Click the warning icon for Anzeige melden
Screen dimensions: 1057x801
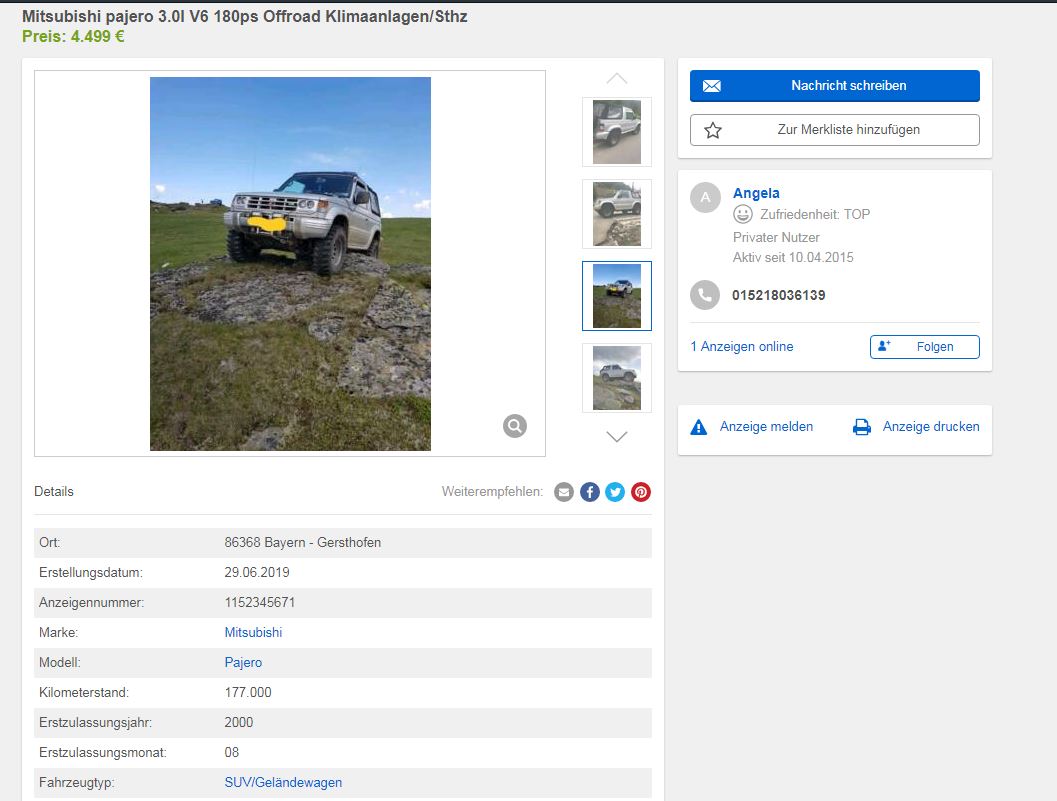(x=699, y=427)
